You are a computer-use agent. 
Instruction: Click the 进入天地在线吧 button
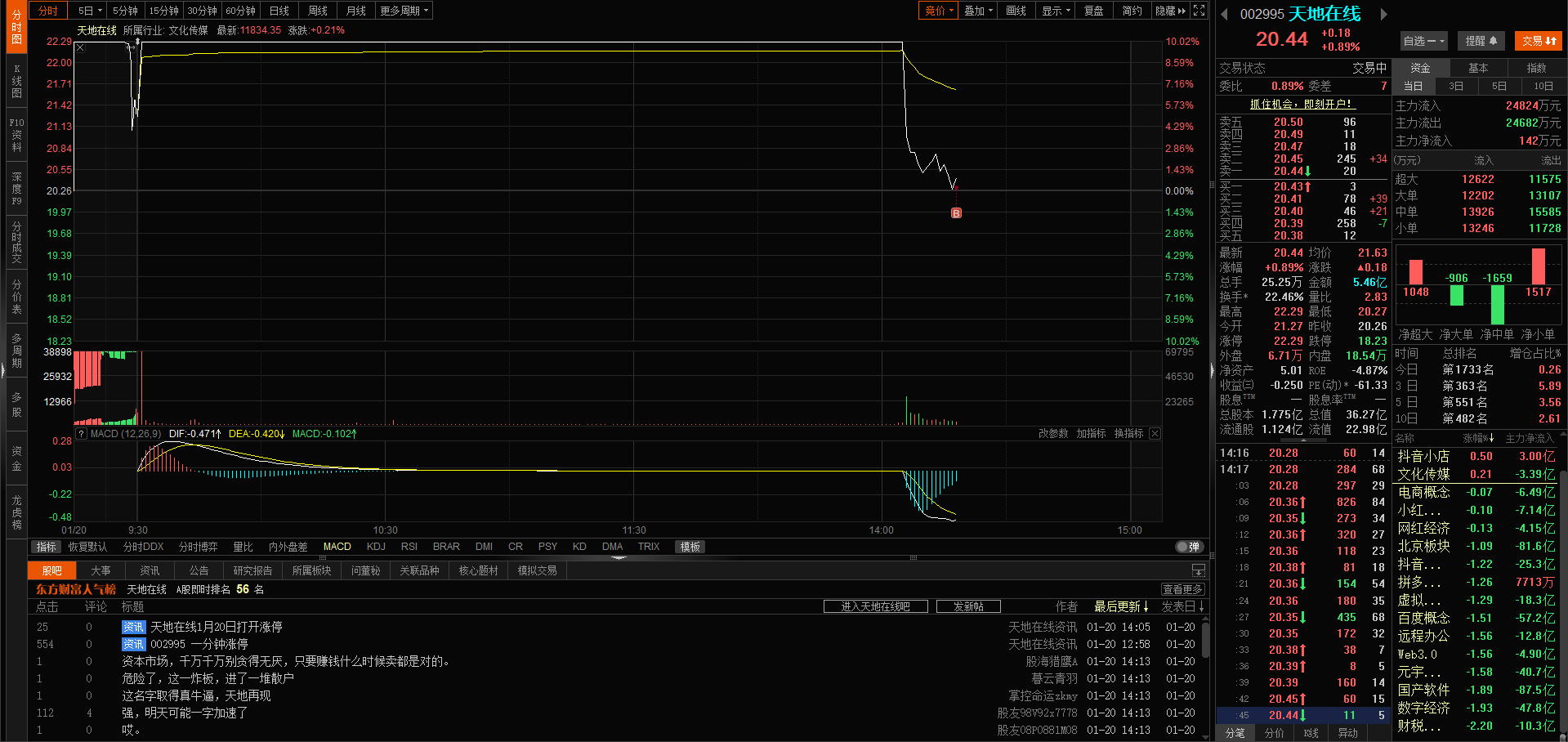click(x=876, y=606)
